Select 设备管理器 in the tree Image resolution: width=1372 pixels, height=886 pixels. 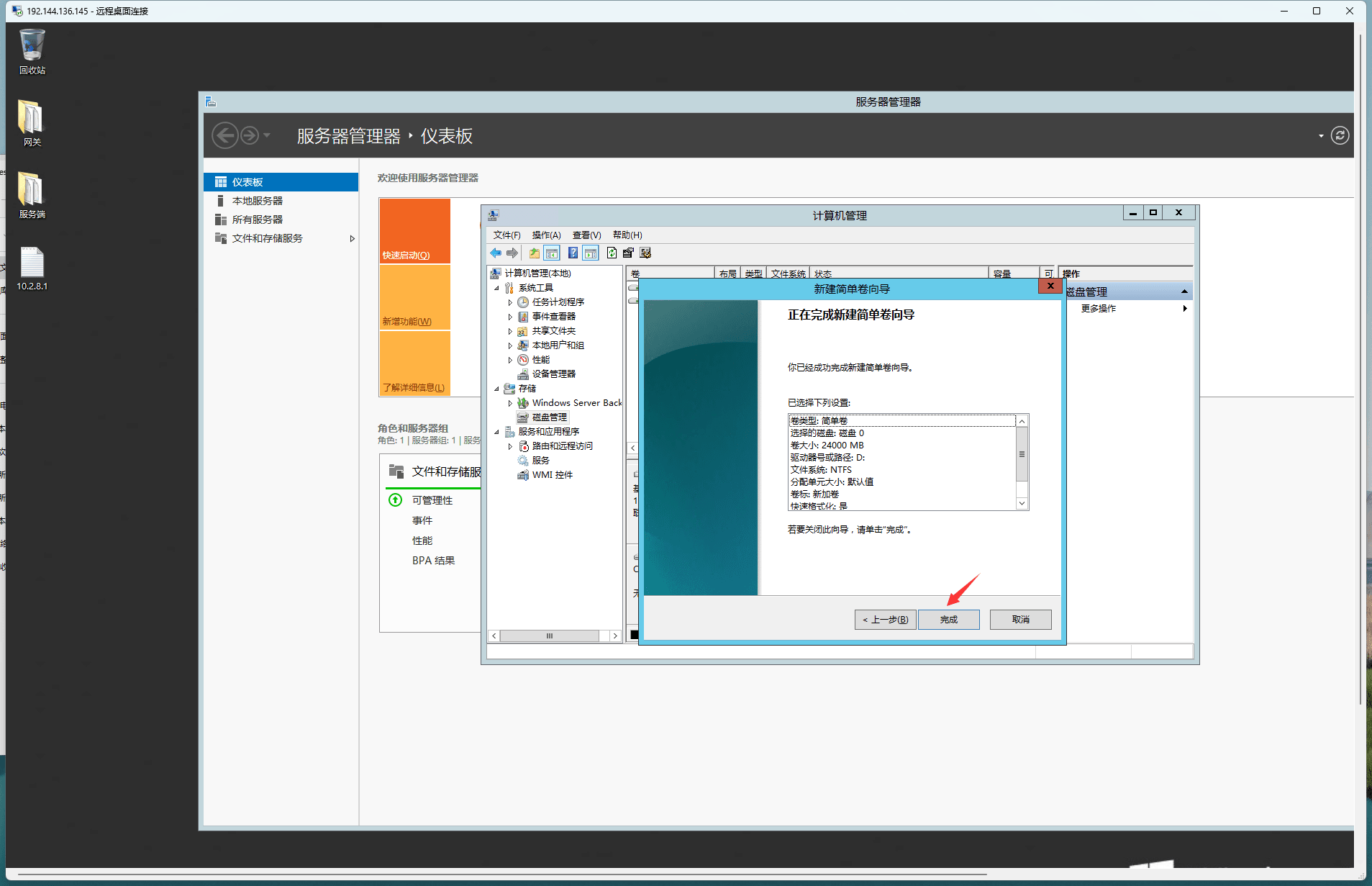pyautogui.click(x=553, y=374)
